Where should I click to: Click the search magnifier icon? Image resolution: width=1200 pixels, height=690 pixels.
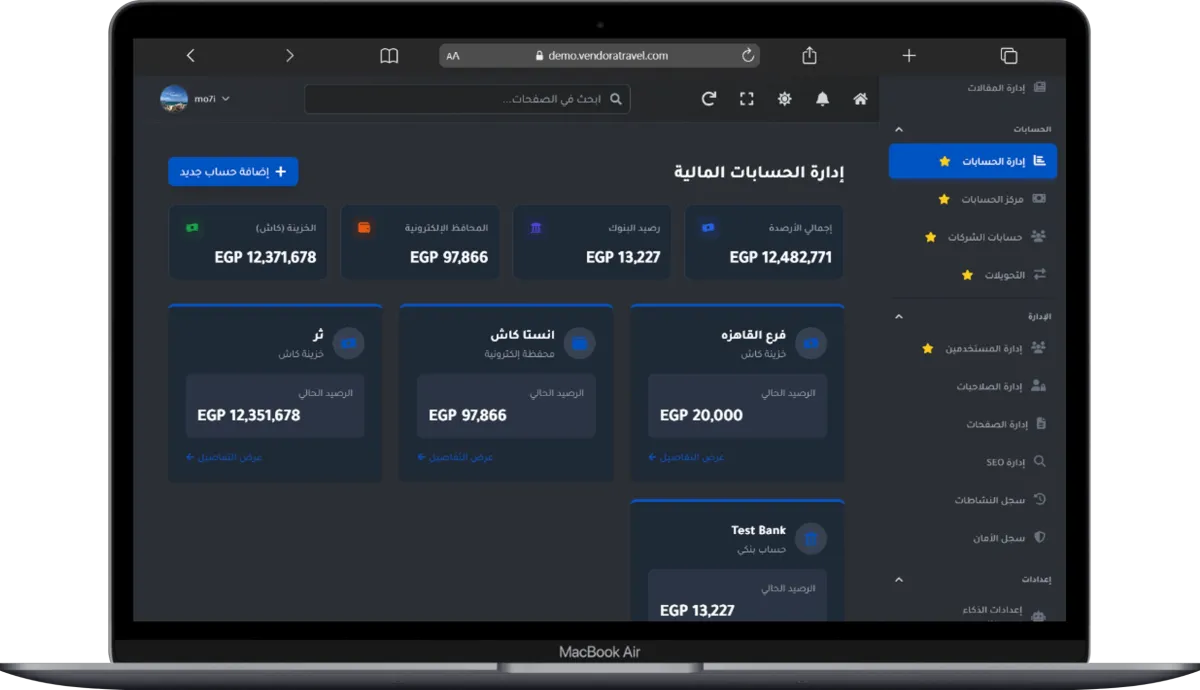616,99
